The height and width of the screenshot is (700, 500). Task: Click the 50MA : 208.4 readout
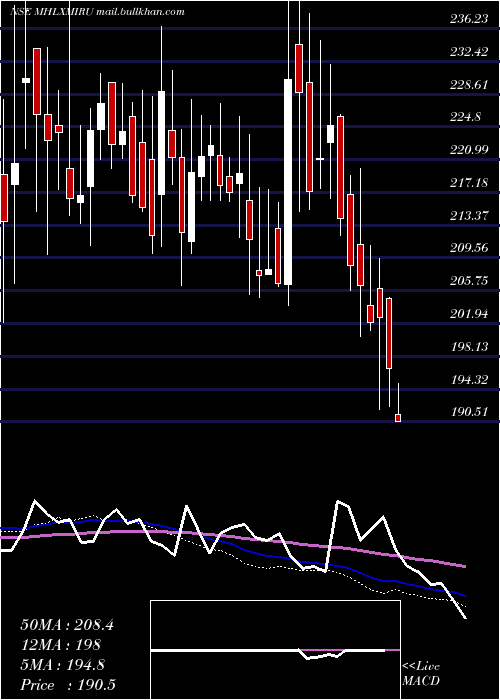pos(67,625)
